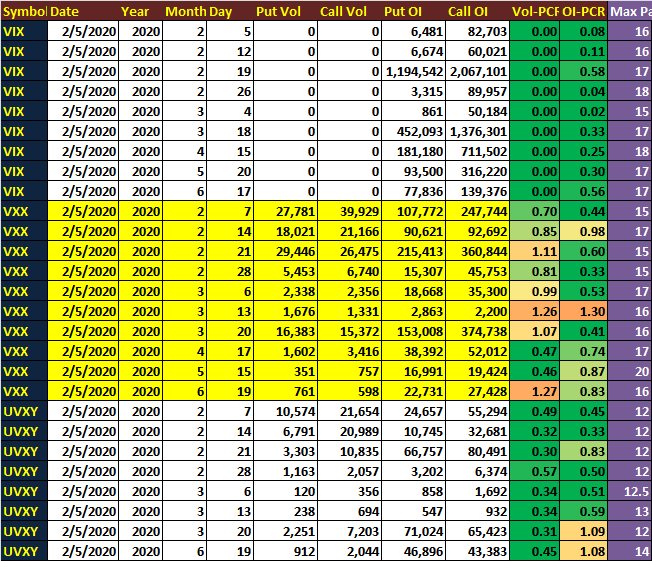Click Put OI value 93,500
Viewport: 652px width, 561px height.
tap(414, 171)
